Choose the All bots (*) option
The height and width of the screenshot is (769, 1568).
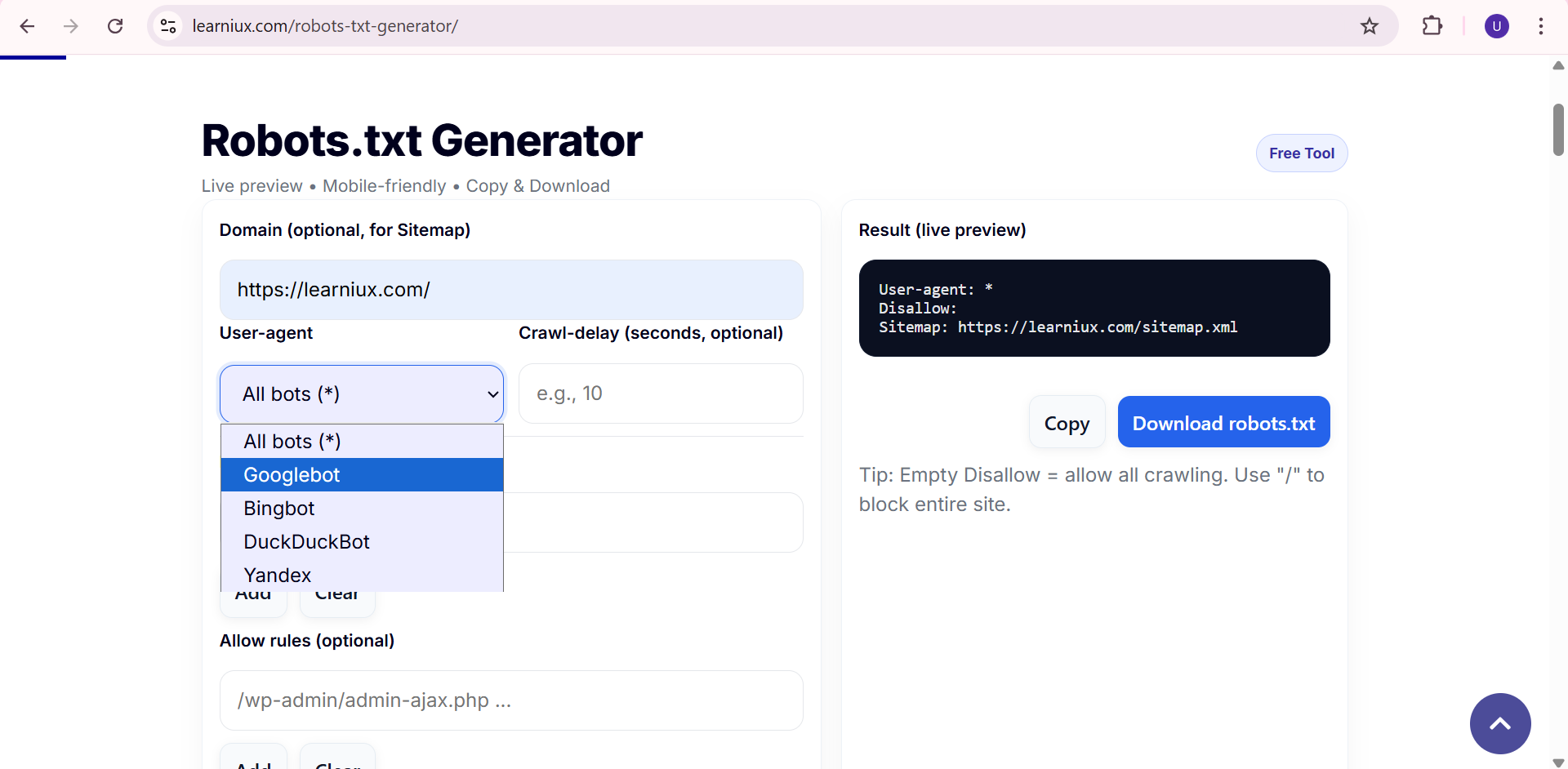[x=361, y=442]
